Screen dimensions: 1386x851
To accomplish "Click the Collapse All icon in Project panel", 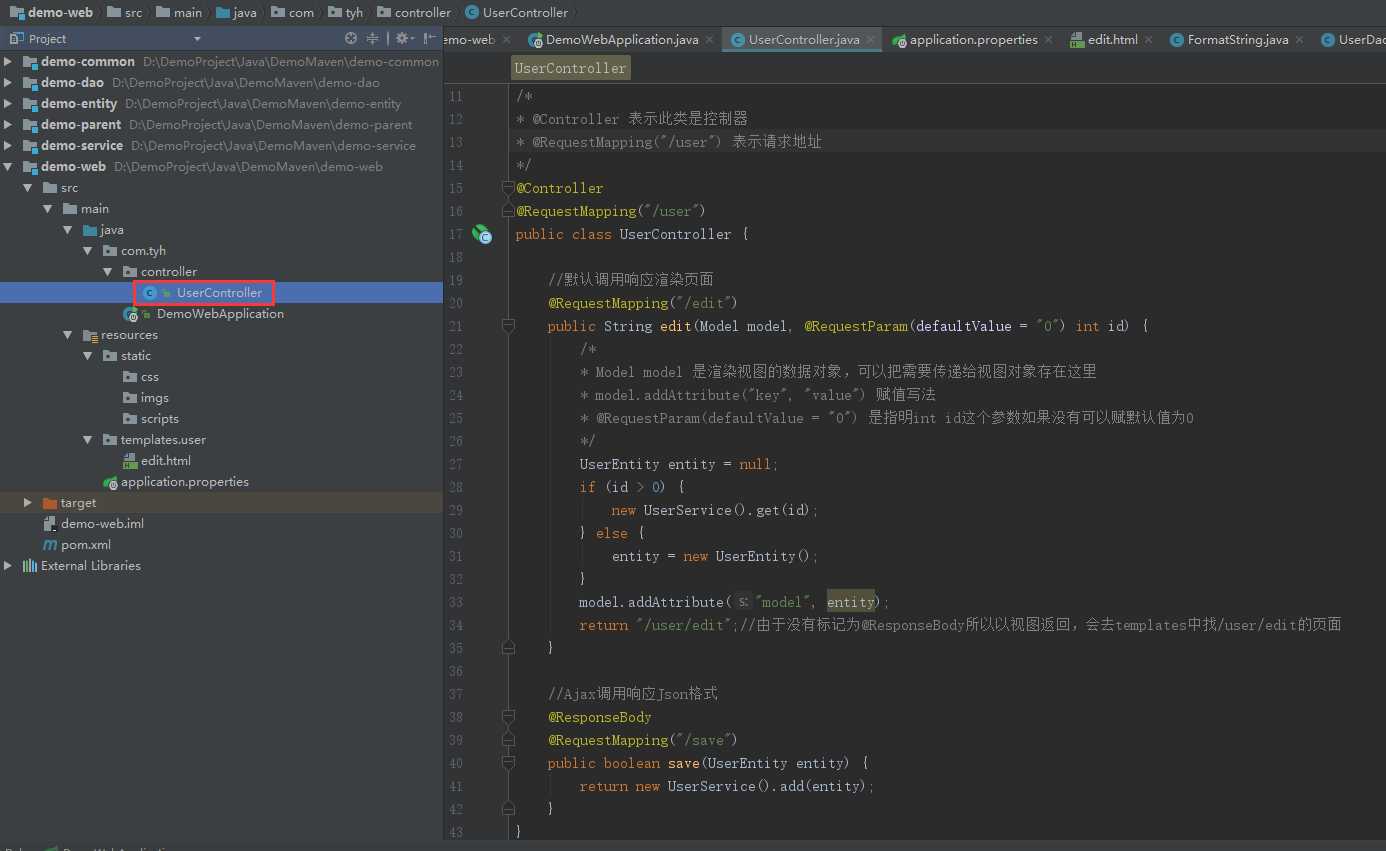I will click(373, 39).
